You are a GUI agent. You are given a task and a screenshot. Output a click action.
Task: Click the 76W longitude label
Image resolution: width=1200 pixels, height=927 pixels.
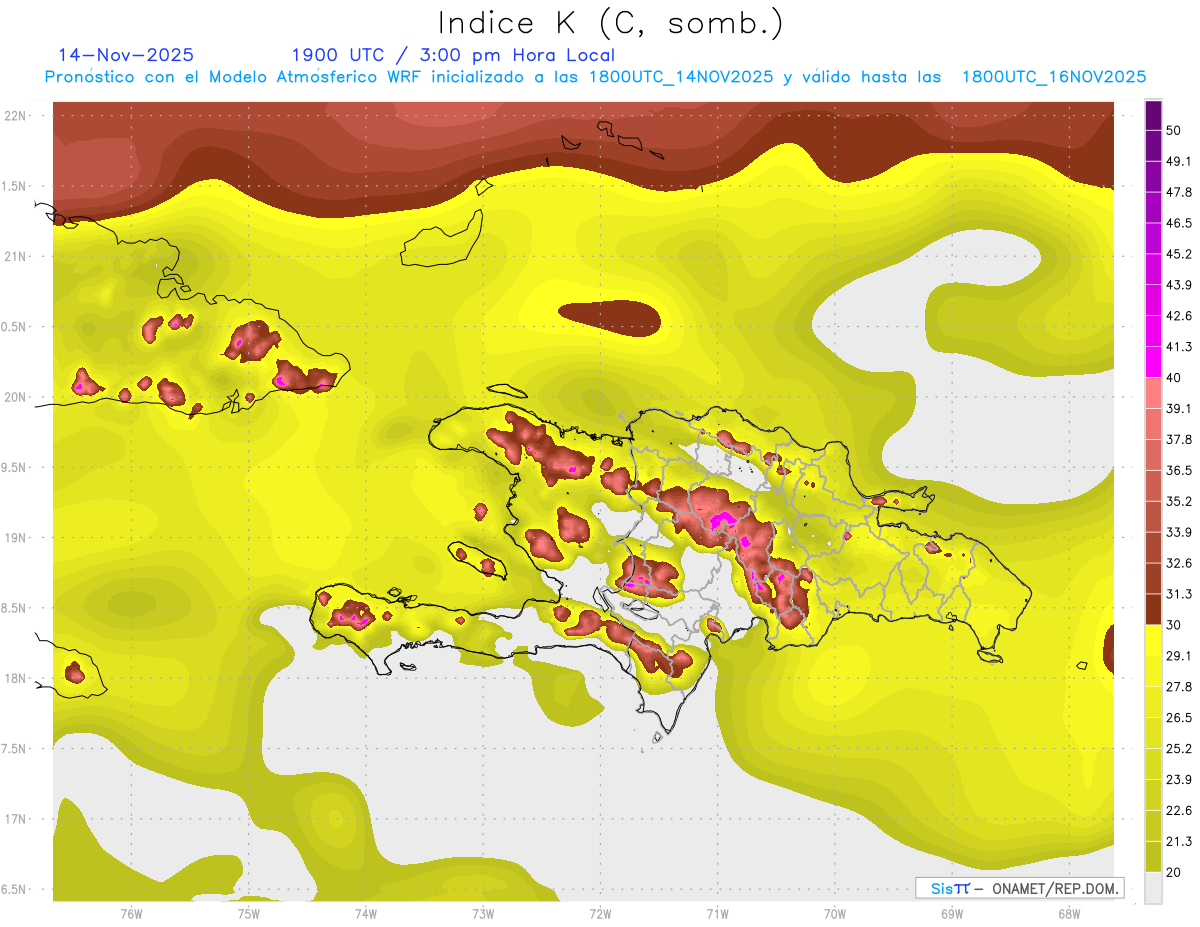coord(131,913)
